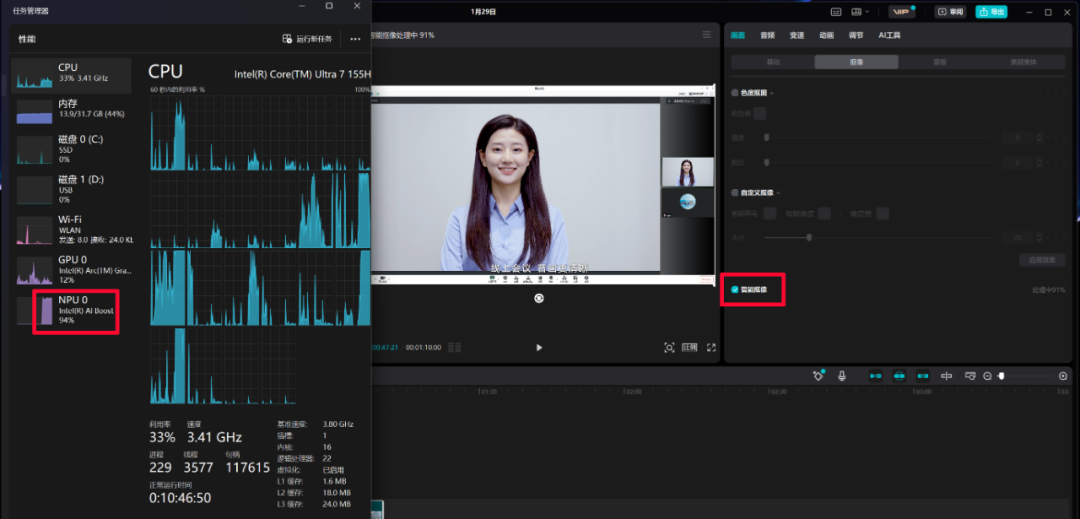Switch to 变速 tab in properties

click(797, 35)
